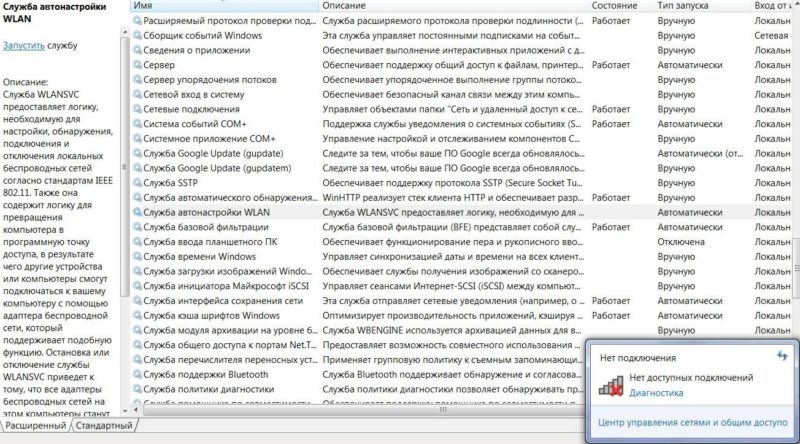This screenshot has height=444, width=800.
Task: Click Нет подключения heading in popup
Action: [x=638, y=358]
